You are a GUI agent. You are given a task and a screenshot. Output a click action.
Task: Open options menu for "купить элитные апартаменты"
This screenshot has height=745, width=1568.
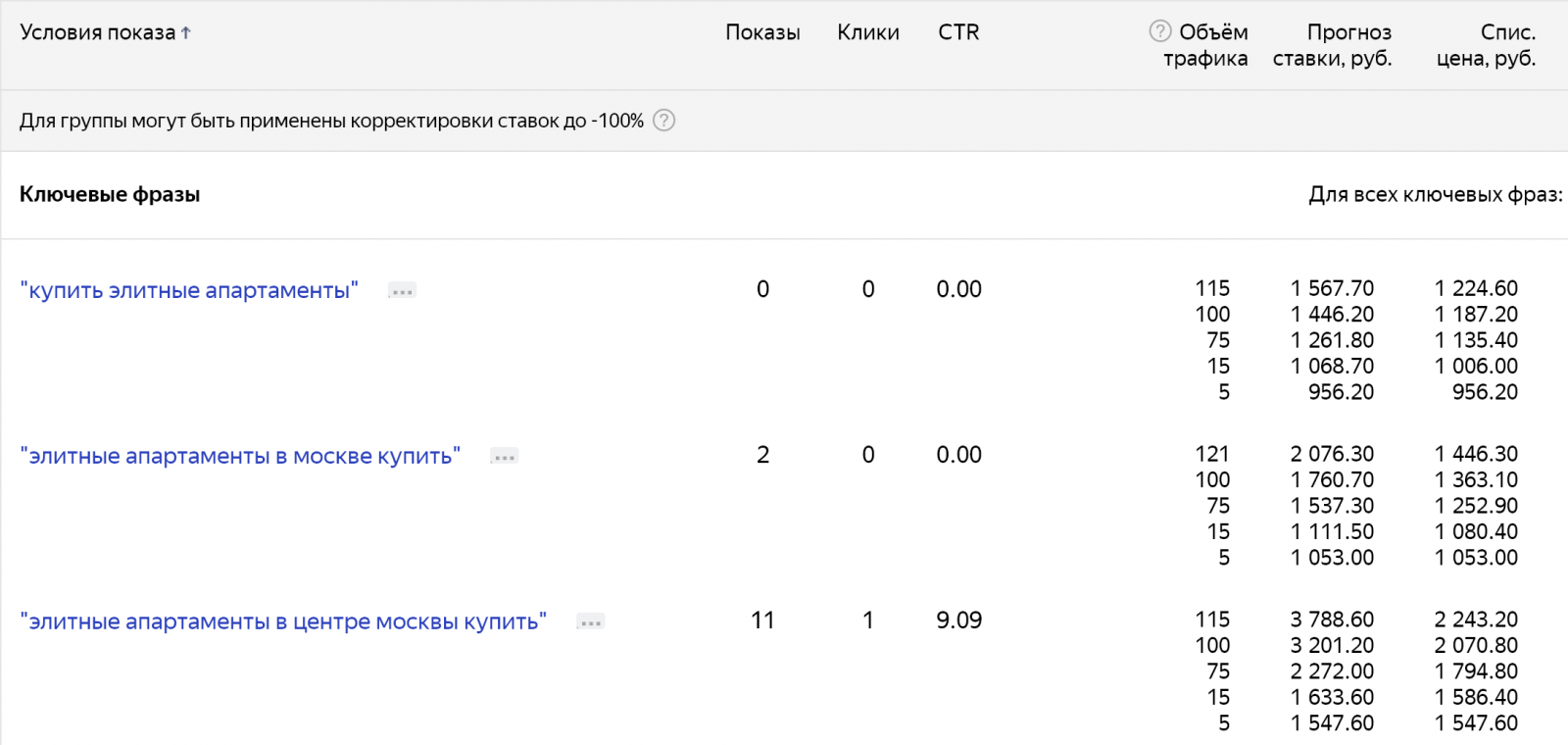coord(402,291)
